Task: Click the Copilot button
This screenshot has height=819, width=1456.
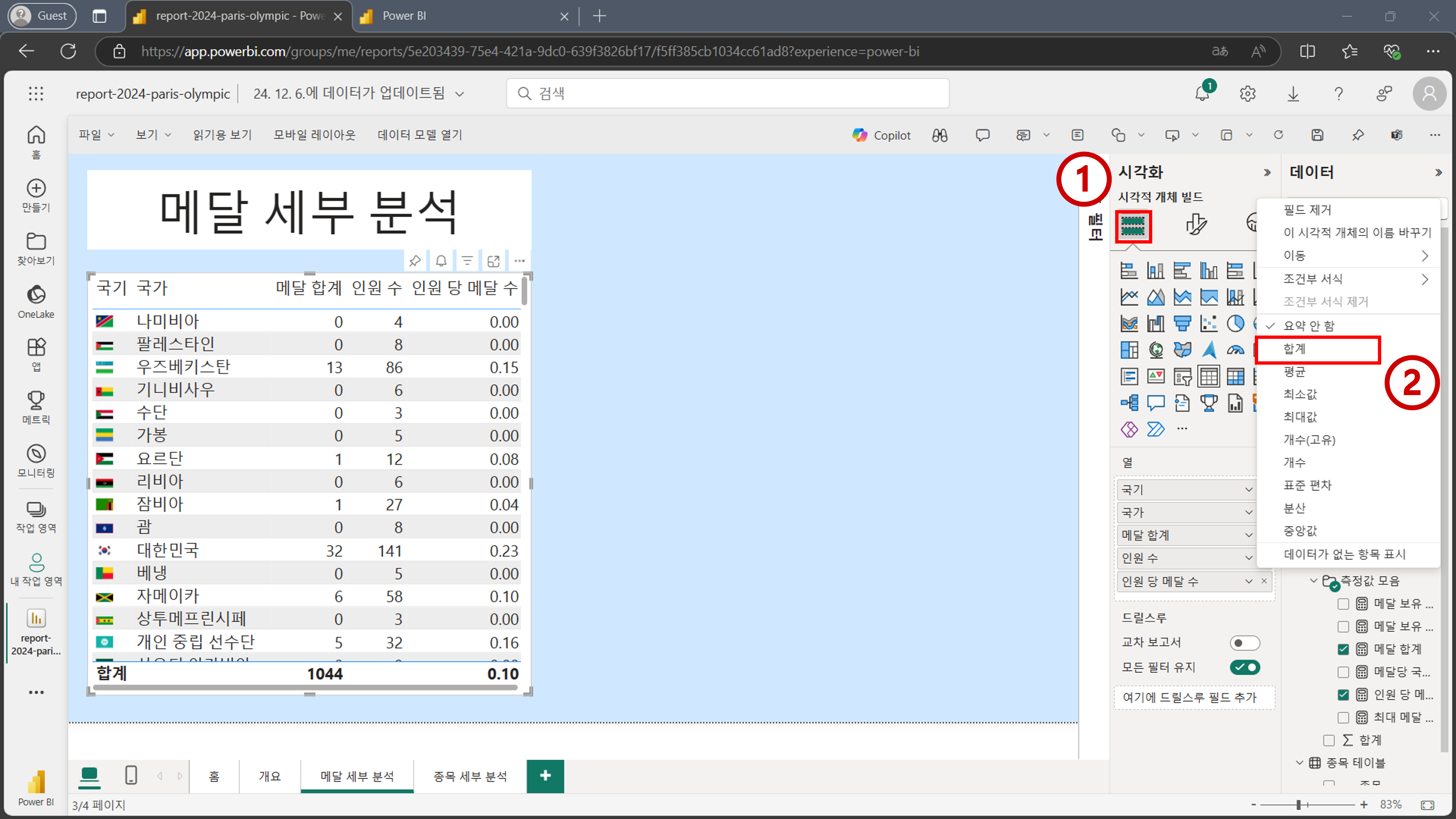Action: pyautogui.click(x=881, y=135)
